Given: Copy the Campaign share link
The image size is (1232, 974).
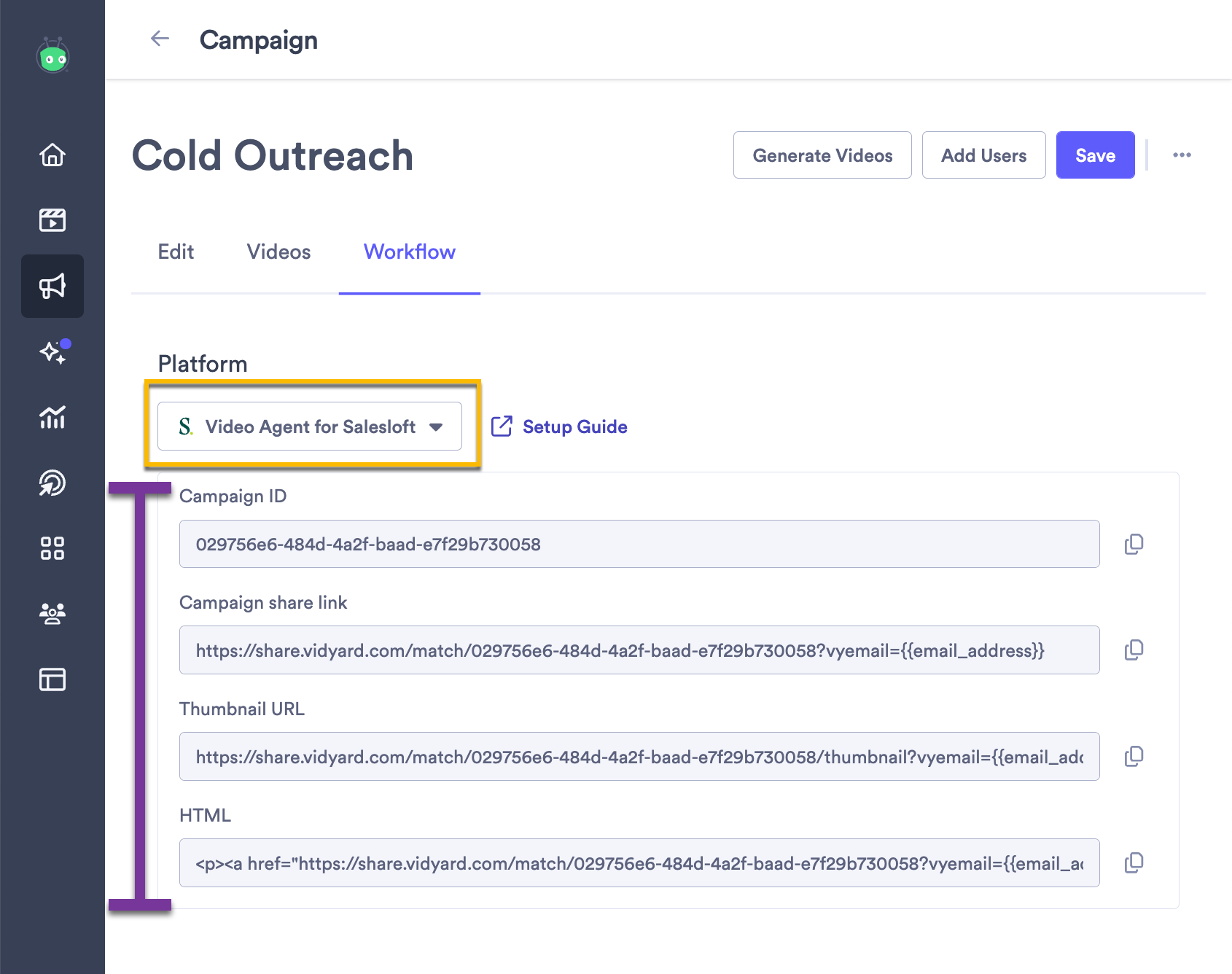Looking at the screenshot, I should pos(1134,650).
